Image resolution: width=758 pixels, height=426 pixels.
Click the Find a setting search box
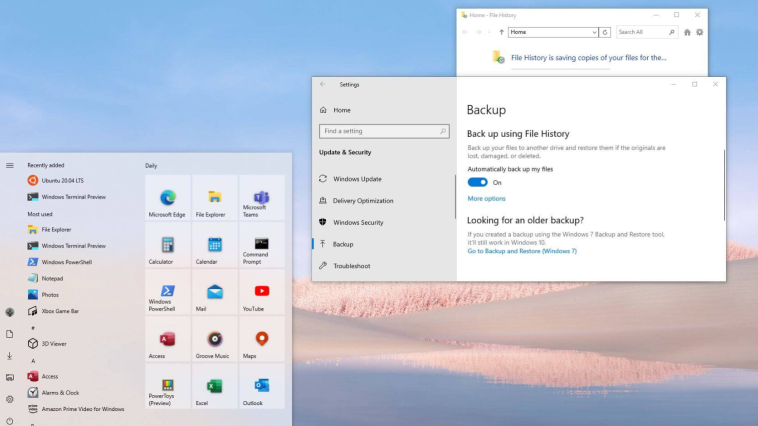pyautogui.click(x=384, y=131)
